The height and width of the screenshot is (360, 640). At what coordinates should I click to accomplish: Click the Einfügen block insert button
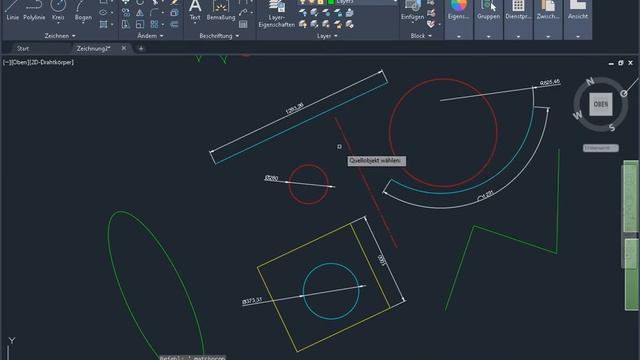point(412,10)
